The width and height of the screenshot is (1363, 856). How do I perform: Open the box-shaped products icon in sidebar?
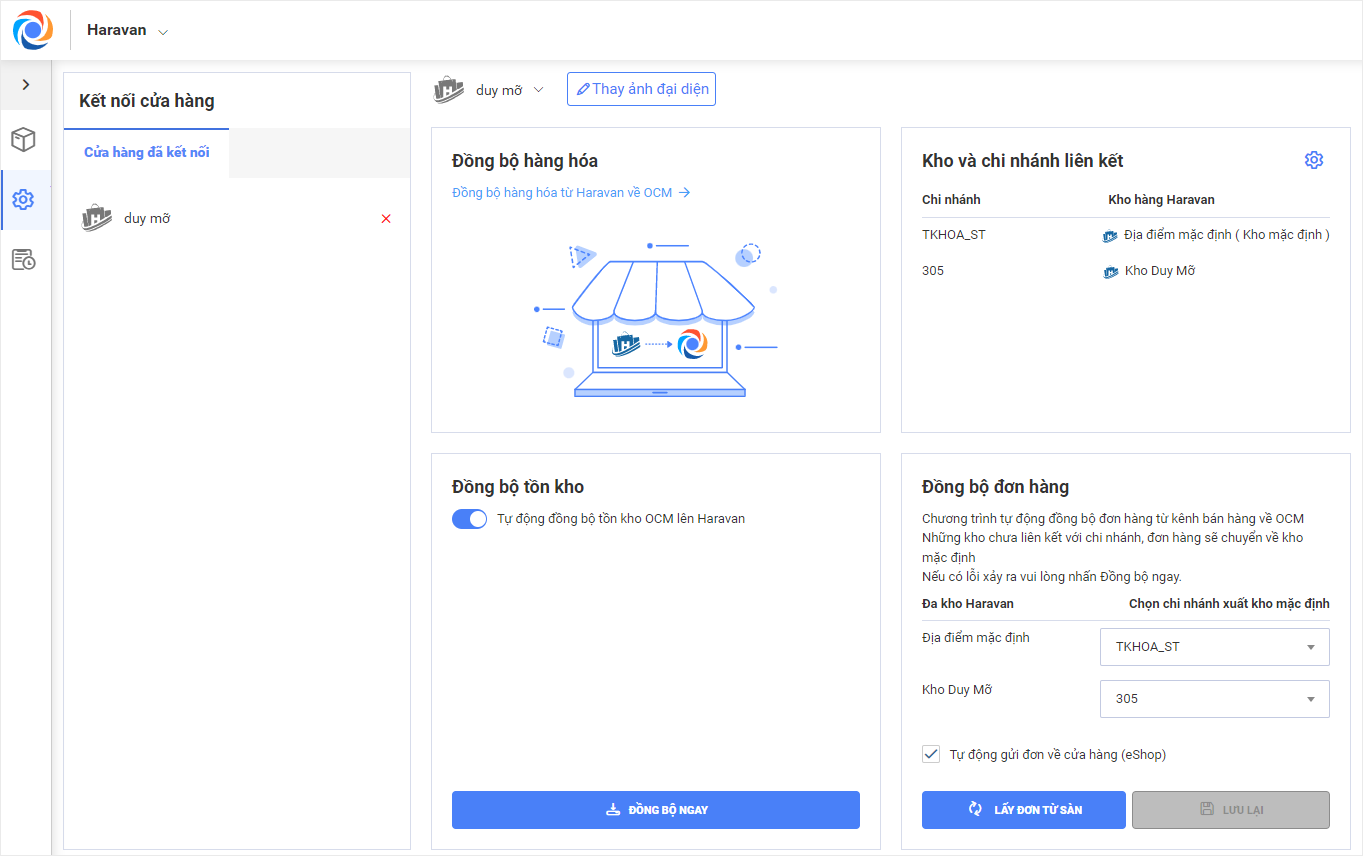click(x=24, y=140)
